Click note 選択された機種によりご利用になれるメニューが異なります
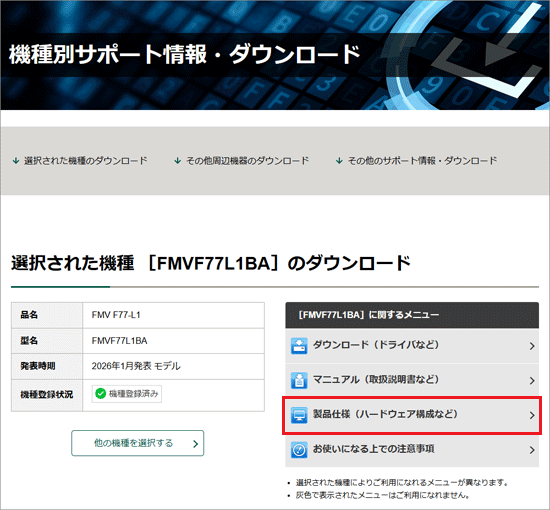 pos(402,483)
